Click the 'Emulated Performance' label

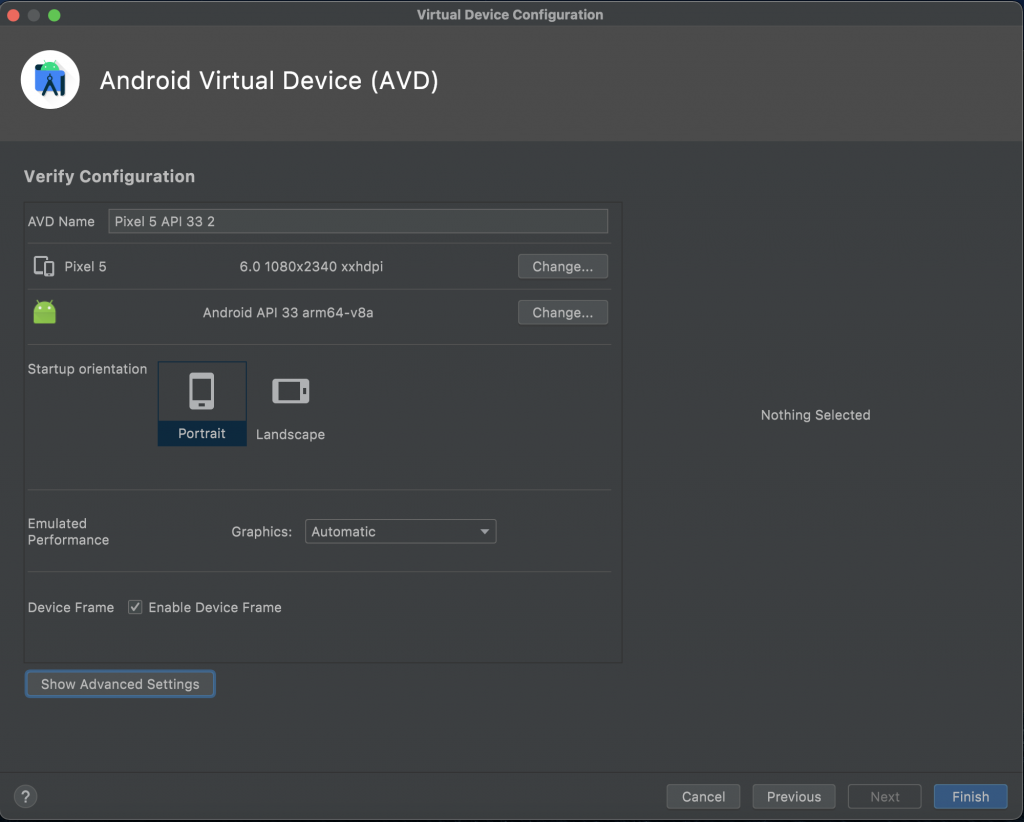point(68,531)
